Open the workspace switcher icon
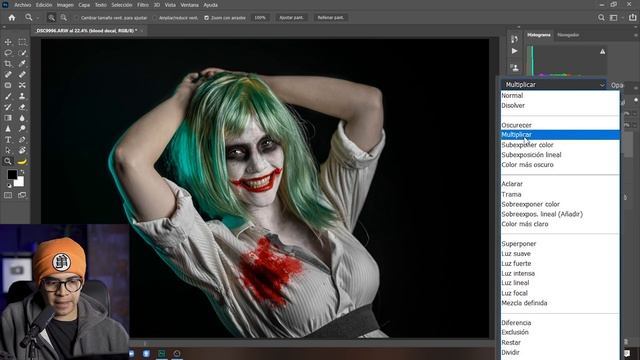The image size is (640, 360). [613, 18]
